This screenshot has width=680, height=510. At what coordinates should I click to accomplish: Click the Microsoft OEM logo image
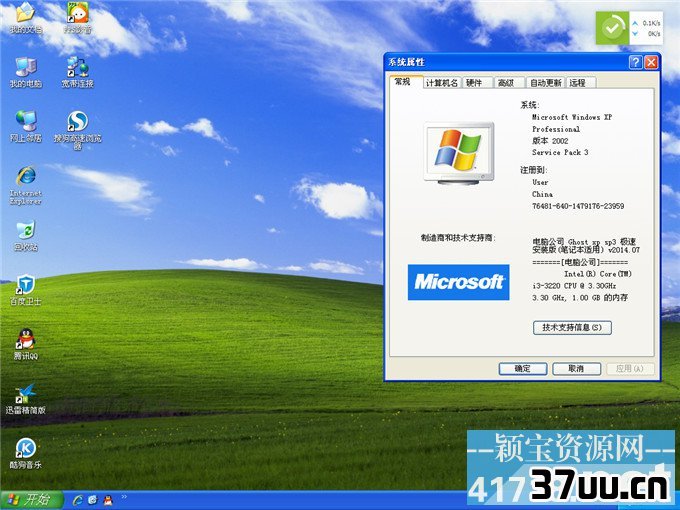(458, 282)
